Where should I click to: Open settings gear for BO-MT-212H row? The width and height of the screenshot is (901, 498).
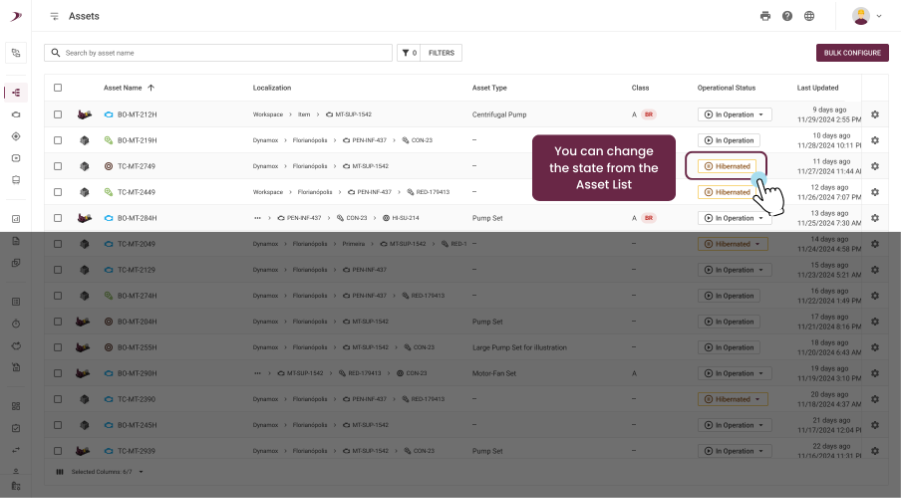pos(875,114)
